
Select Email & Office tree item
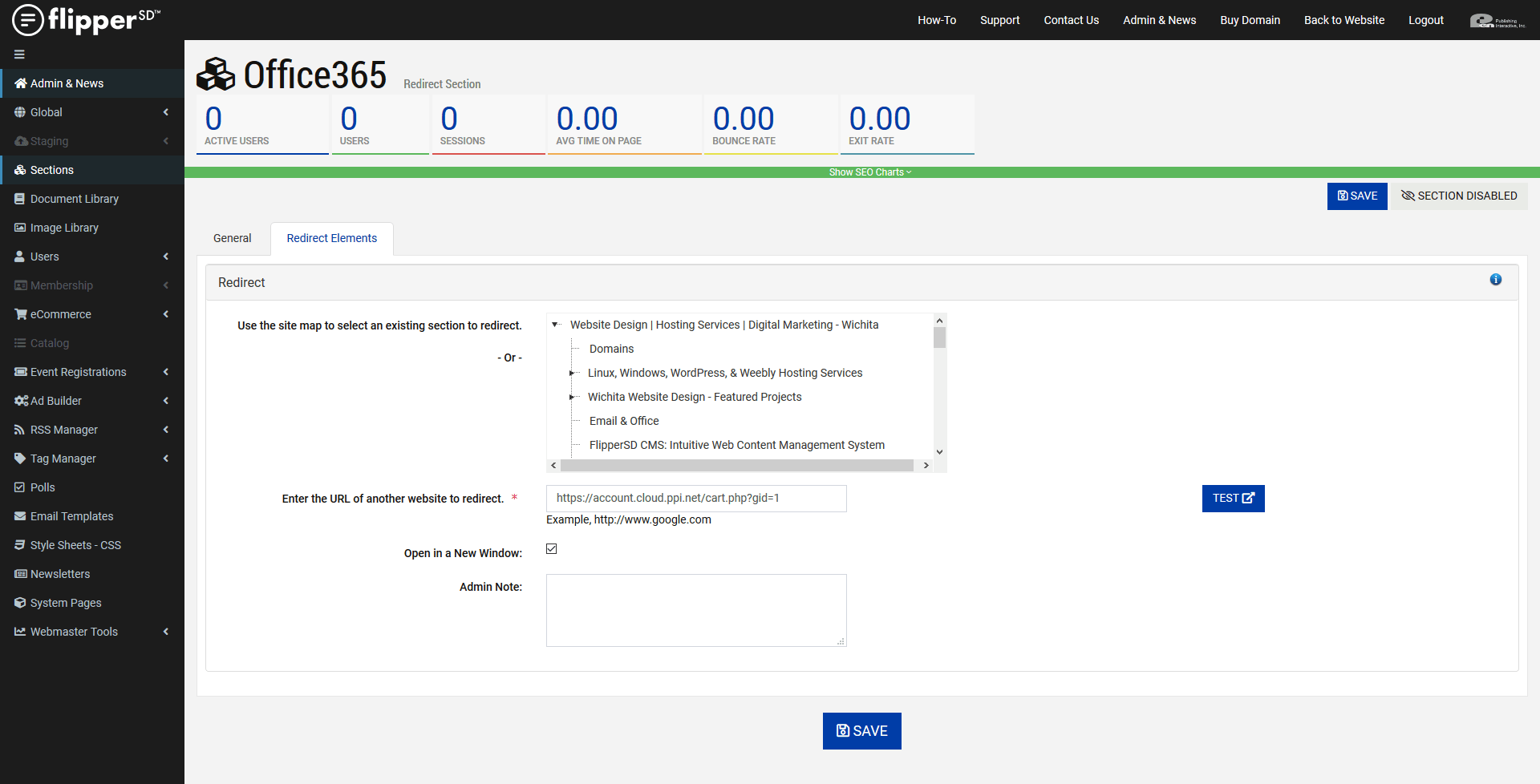tap(624, 421)
